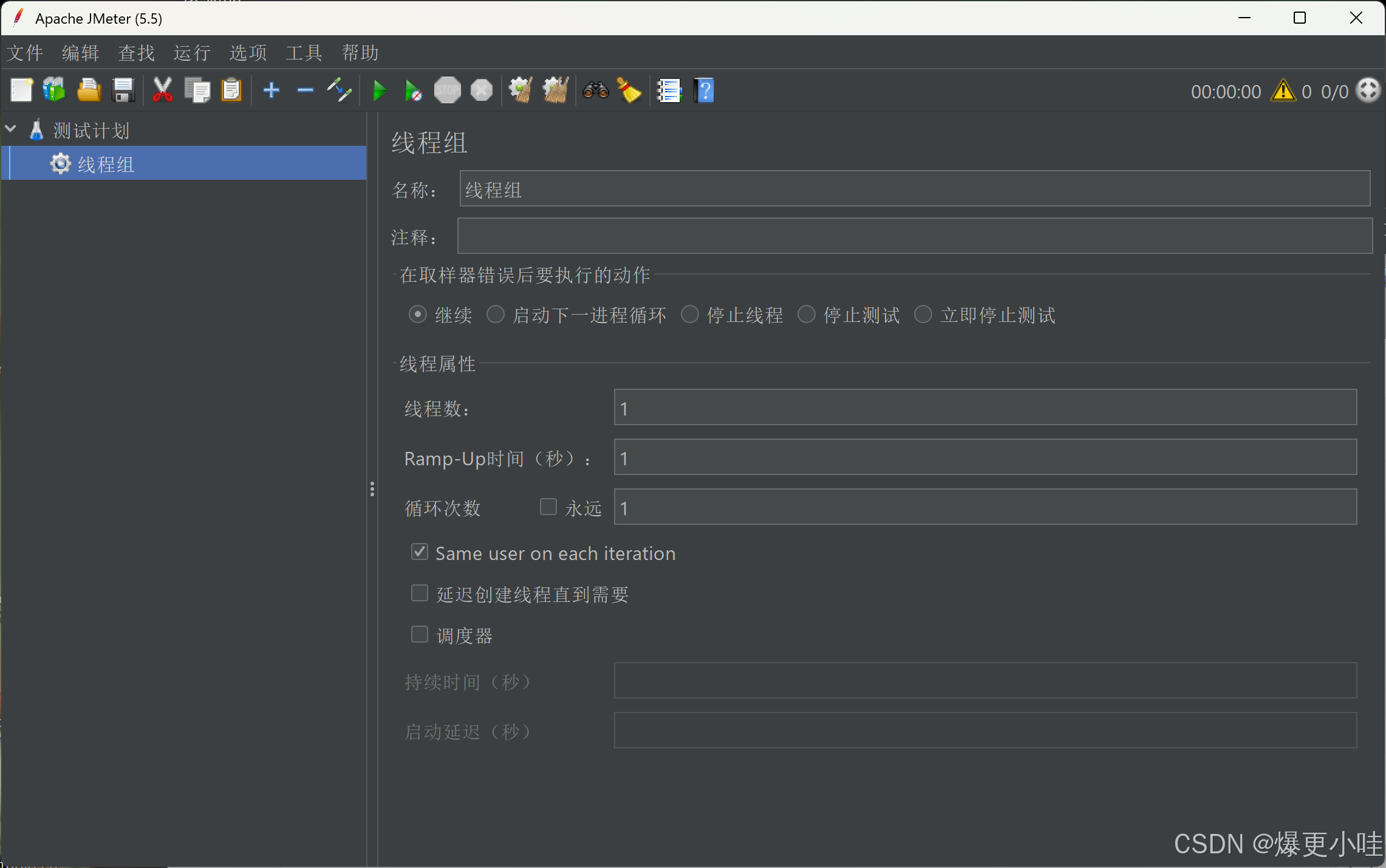Open Function Helper dialog list icon

coord(669,91)
